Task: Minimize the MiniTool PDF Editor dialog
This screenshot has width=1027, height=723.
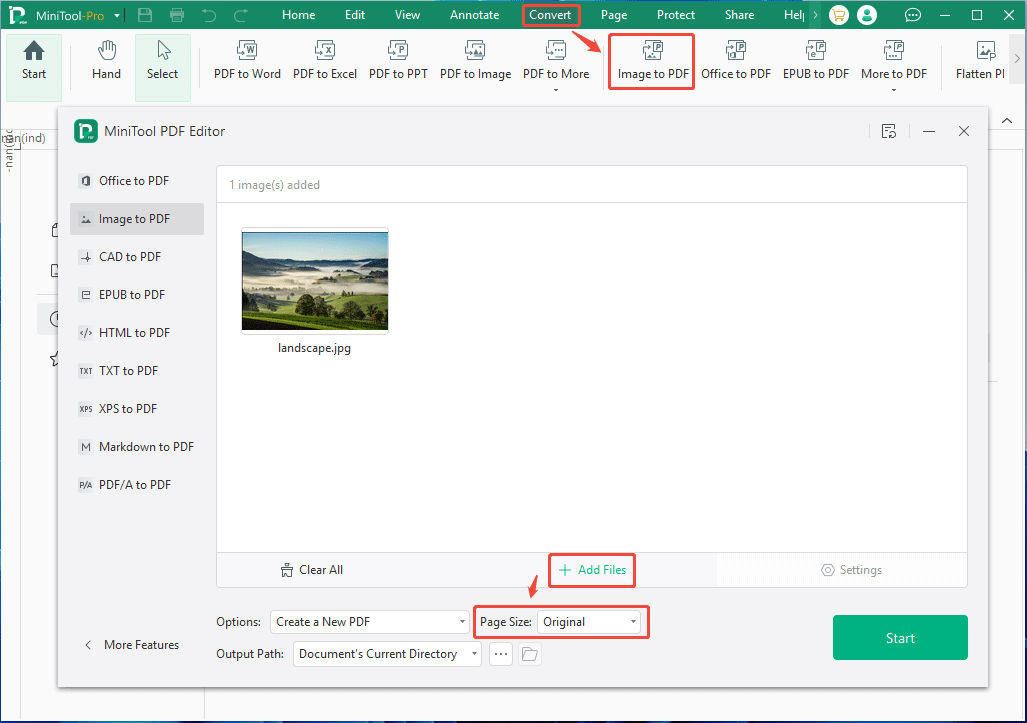Action: pos(929,131)
